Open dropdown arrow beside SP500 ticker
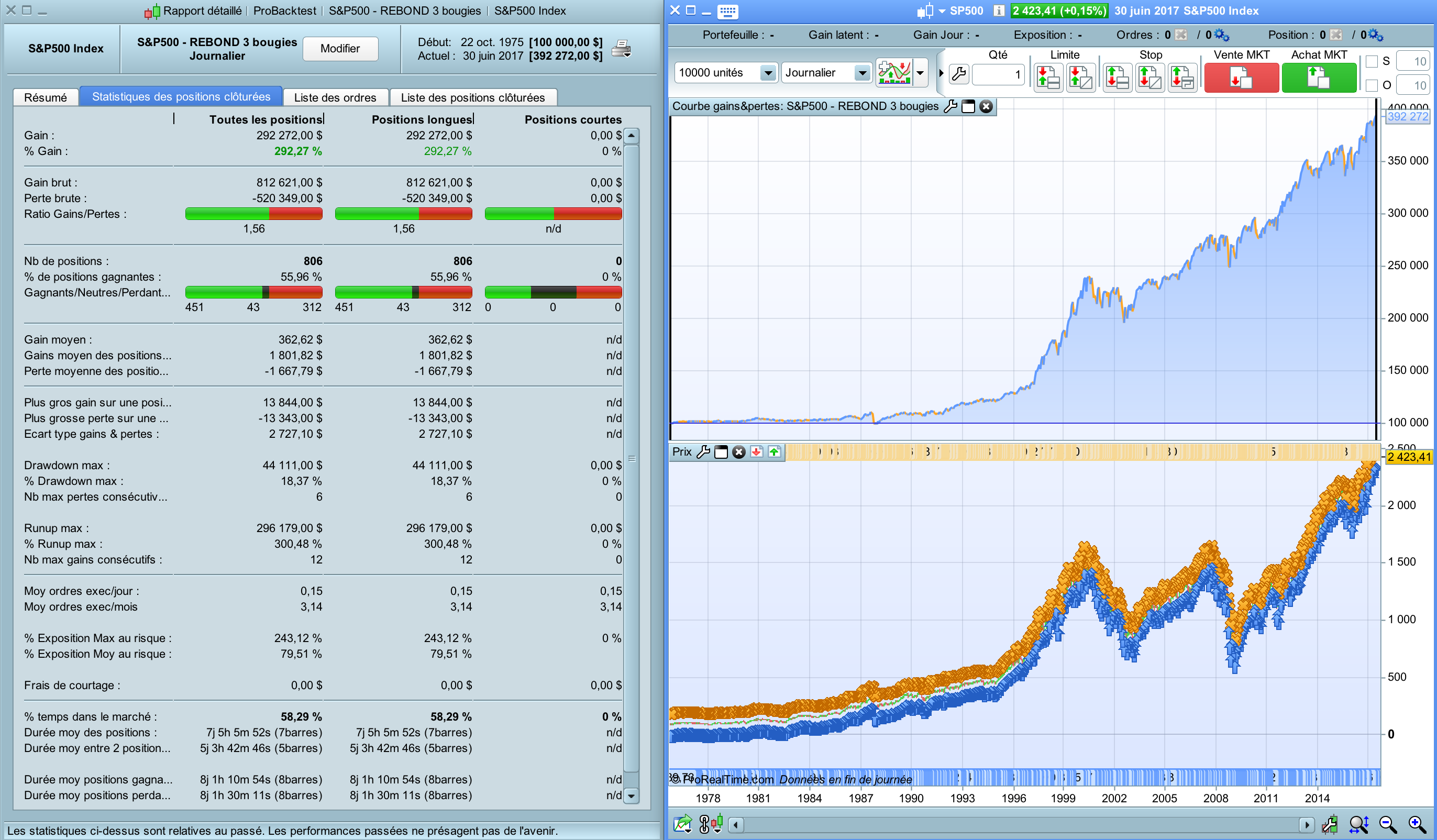 pyautogui.click(x=942, y=11)
